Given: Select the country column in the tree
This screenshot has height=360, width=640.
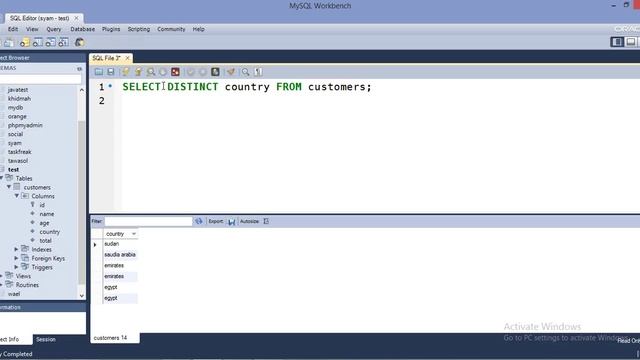Looking at the screenshot, I should pos(49,232).
